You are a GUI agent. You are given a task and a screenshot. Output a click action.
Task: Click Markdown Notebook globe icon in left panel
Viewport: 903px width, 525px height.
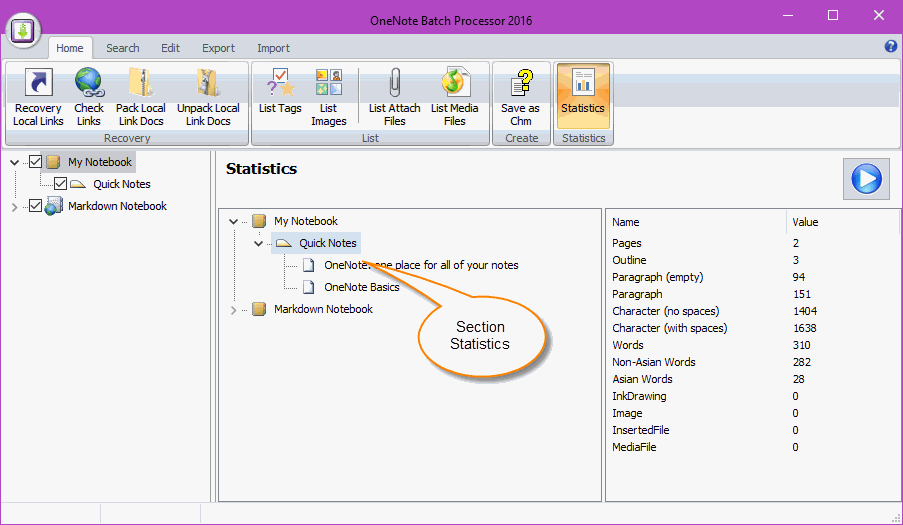(x=54, y=206)
